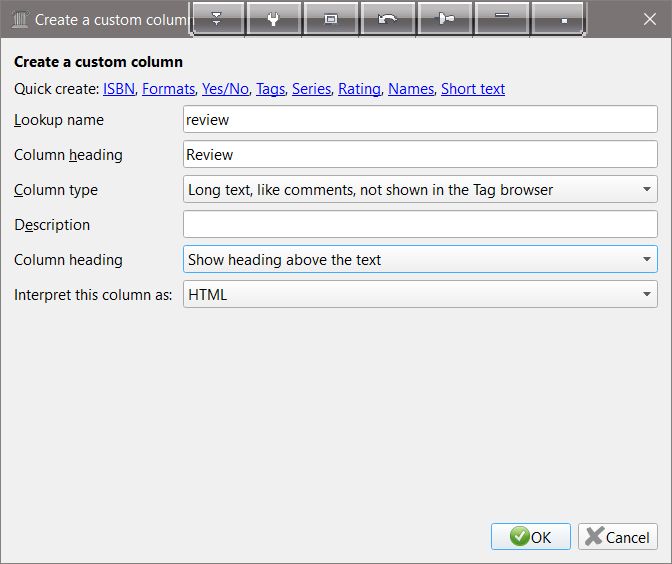Click the undo curved arrow icon

pyautogui.click(x=388, y=19)
